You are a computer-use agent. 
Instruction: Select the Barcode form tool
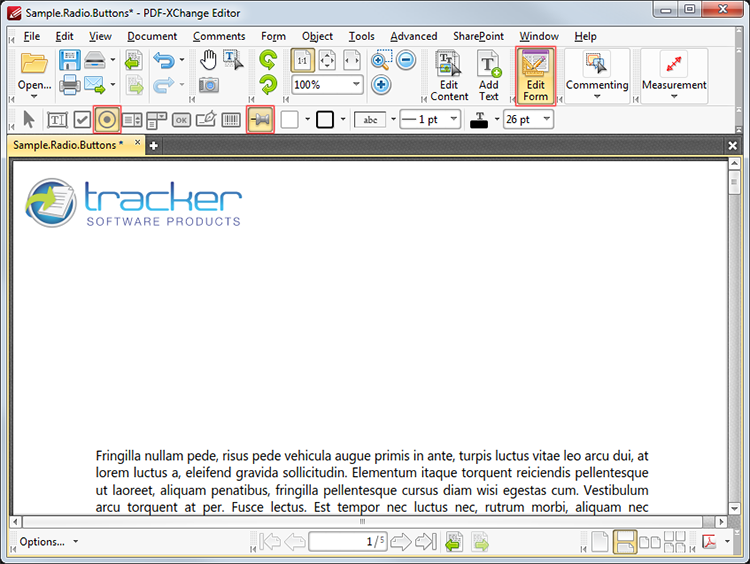231,120
